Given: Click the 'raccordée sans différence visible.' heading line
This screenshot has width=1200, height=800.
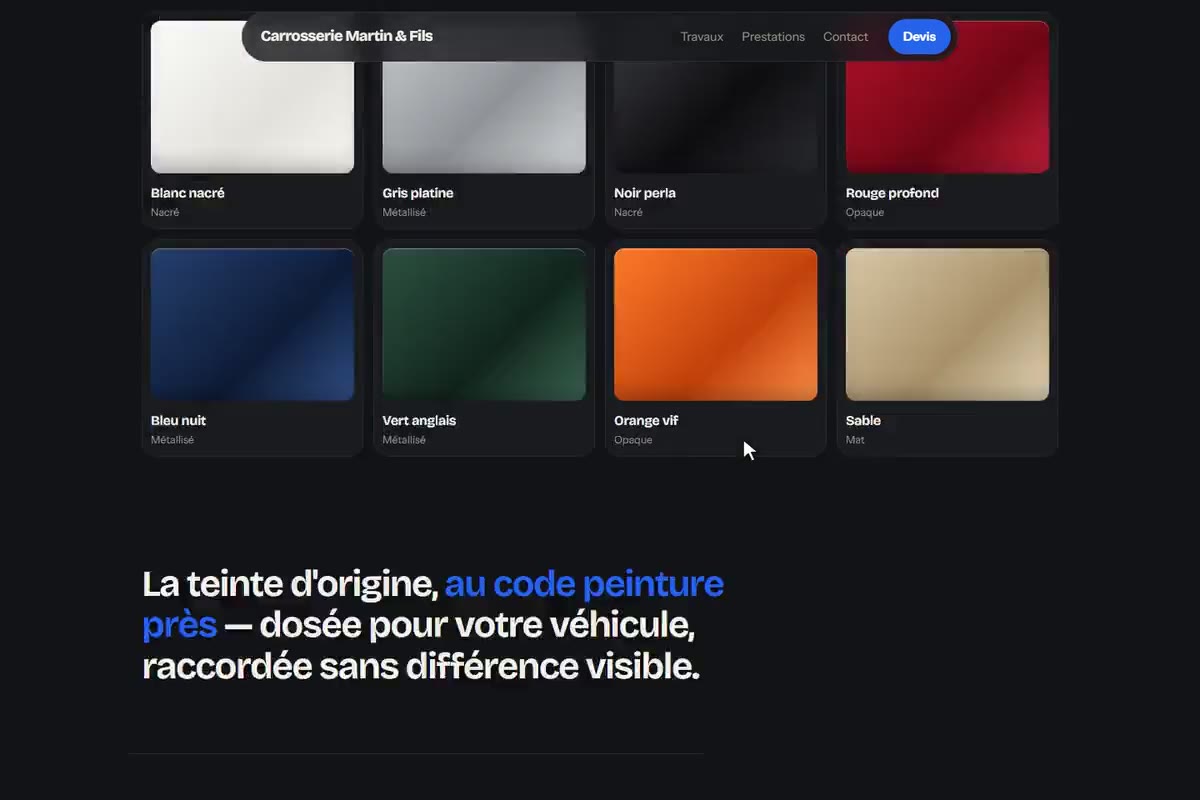Looking at the screenshot, I should tap(421, 666).
